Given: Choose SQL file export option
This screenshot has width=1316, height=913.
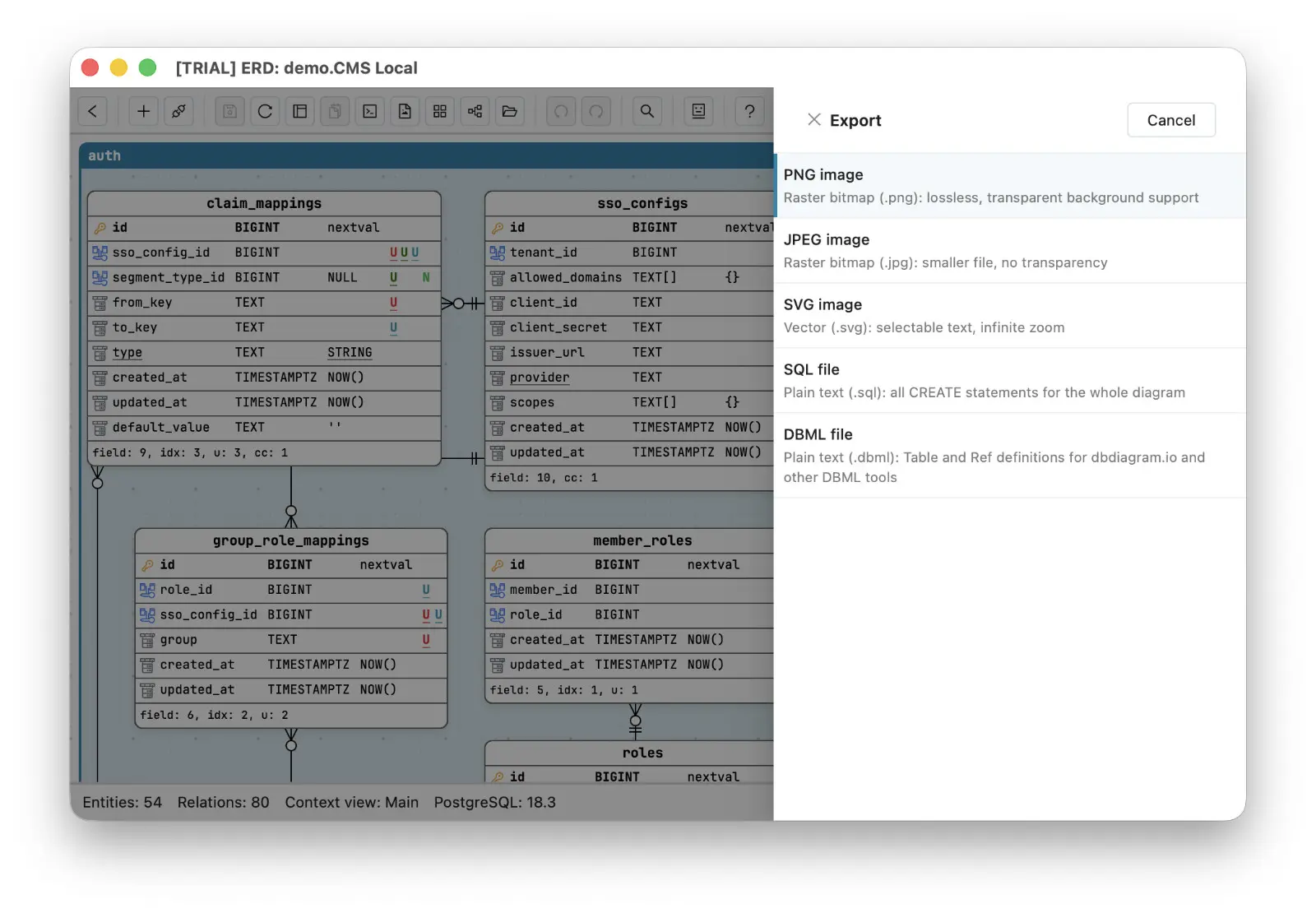Looking at the screenshot, I should pyautogui.click(x=1010, y=381).
